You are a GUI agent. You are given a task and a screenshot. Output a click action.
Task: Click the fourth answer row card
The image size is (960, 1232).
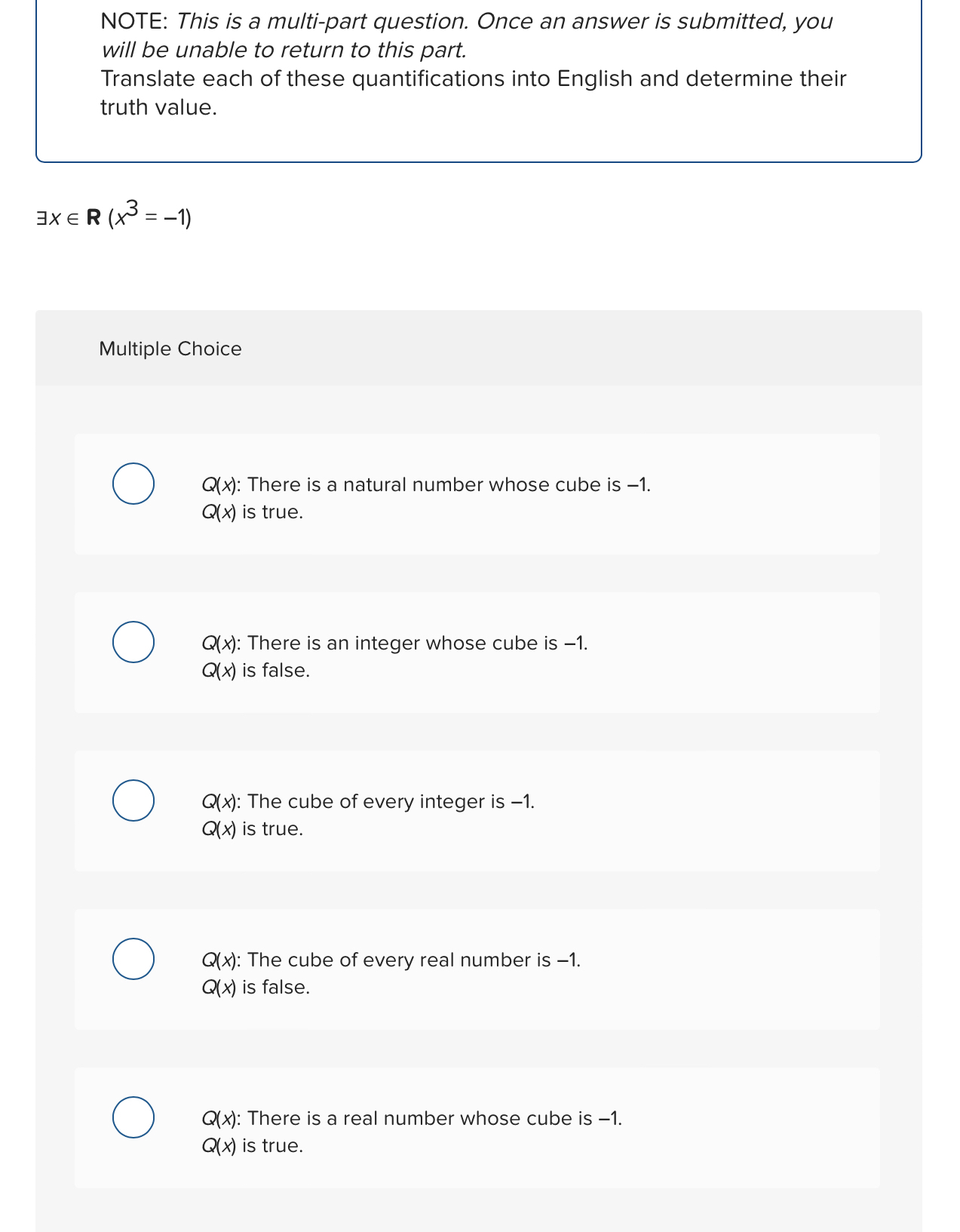tap(478, 969)
